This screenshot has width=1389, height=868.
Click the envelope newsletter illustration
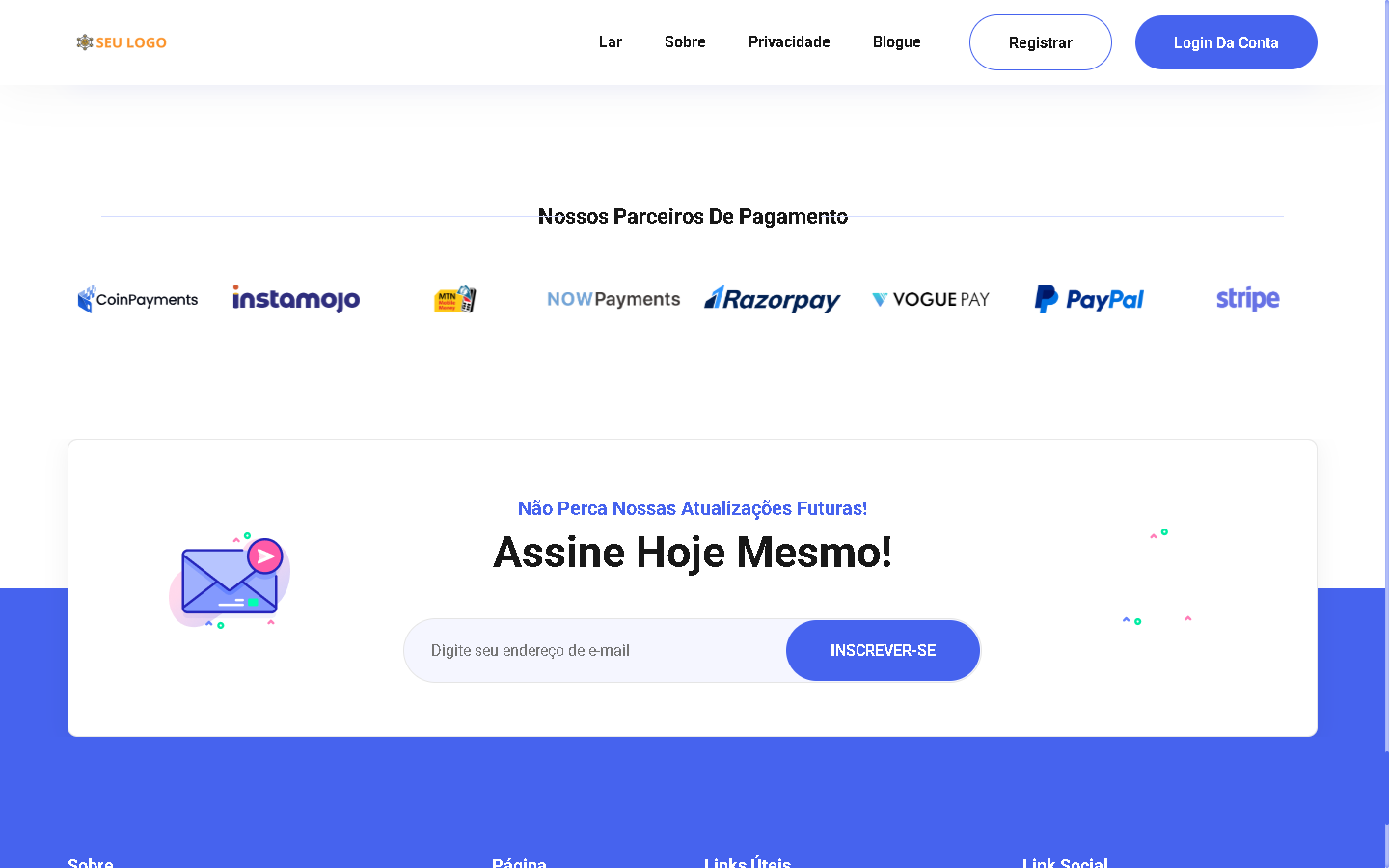(x=230, y=581)
